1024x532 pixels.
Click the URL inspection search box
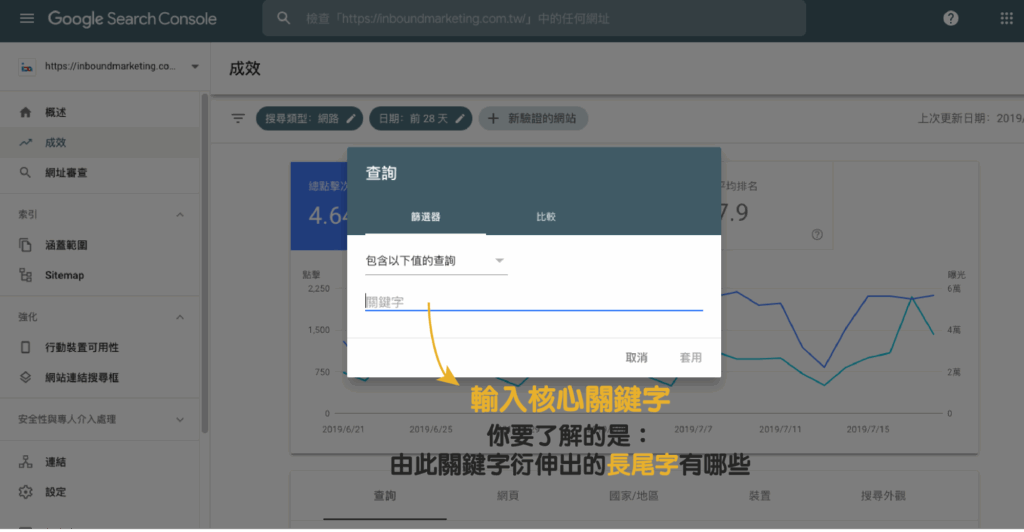tap(534, 18)
